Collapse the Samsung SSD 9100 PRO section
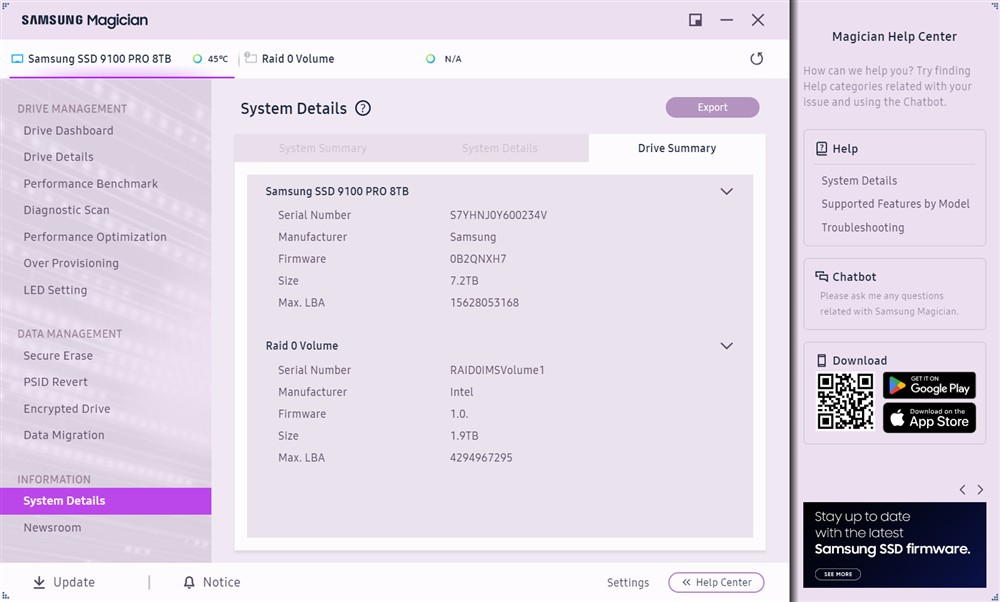 pyautogui.click(x=727, y=191)
